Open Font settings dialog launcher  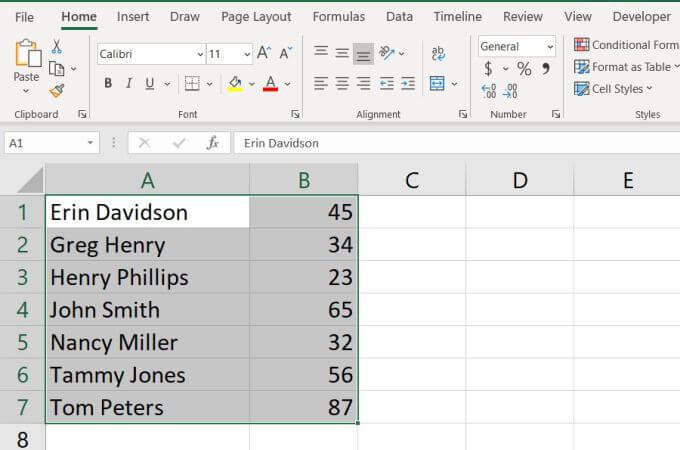(295, 114)
